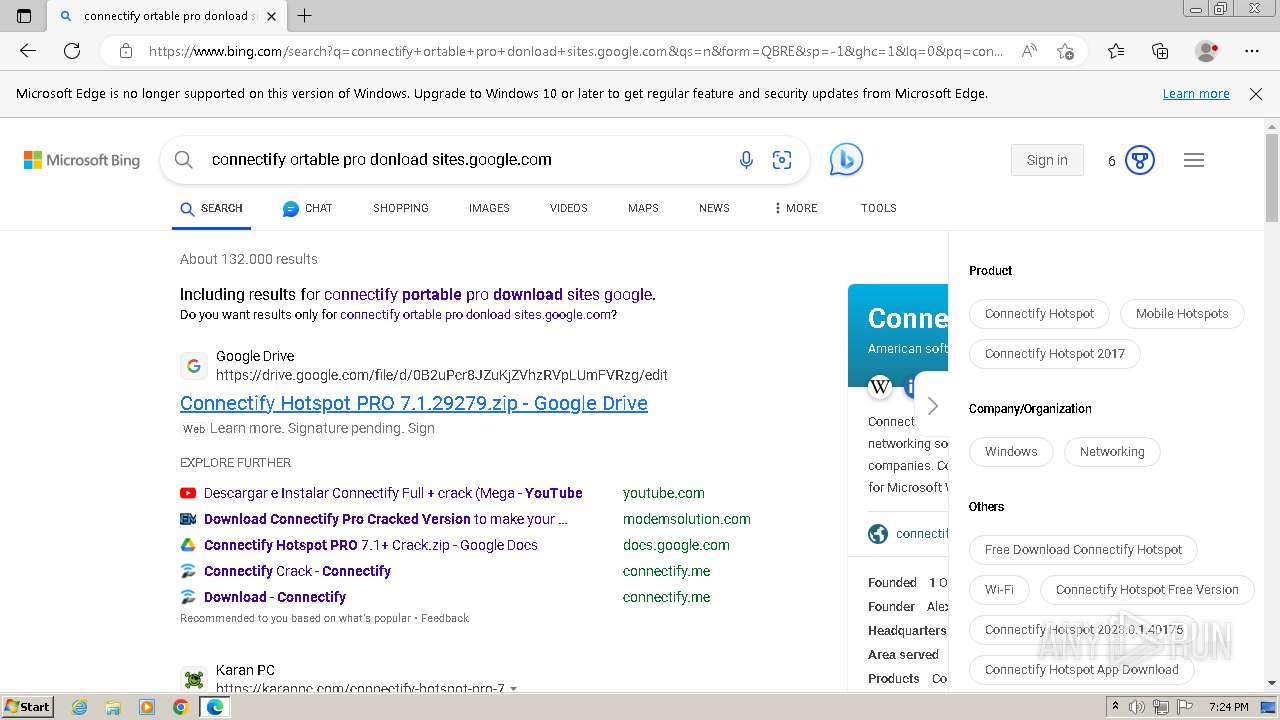Open the Bing hamburger menu
The width and height of the screenshot is (1280, 720).
coord(1194,160)
